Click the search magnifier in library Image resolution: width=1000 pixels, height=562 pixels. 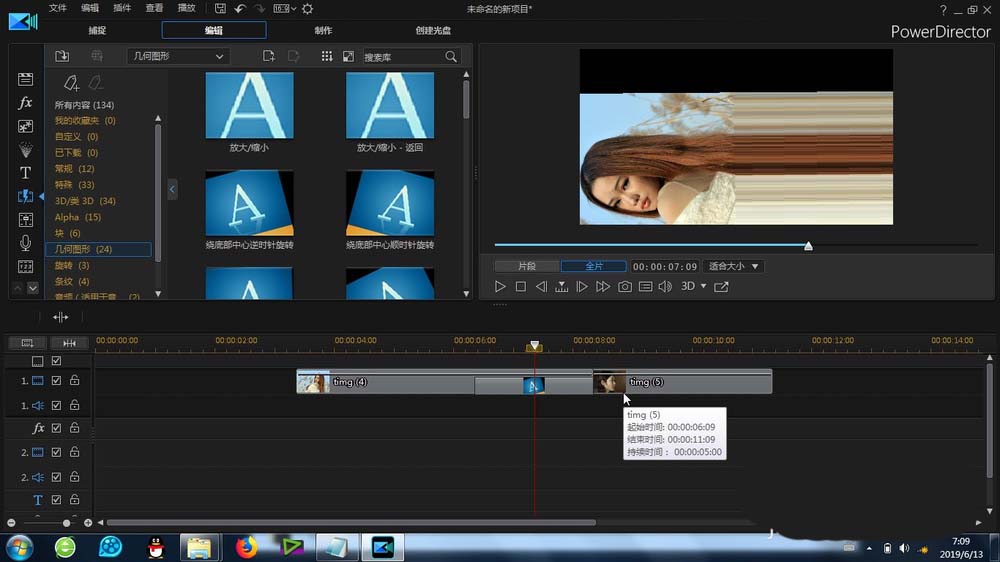tap(451, 57)
